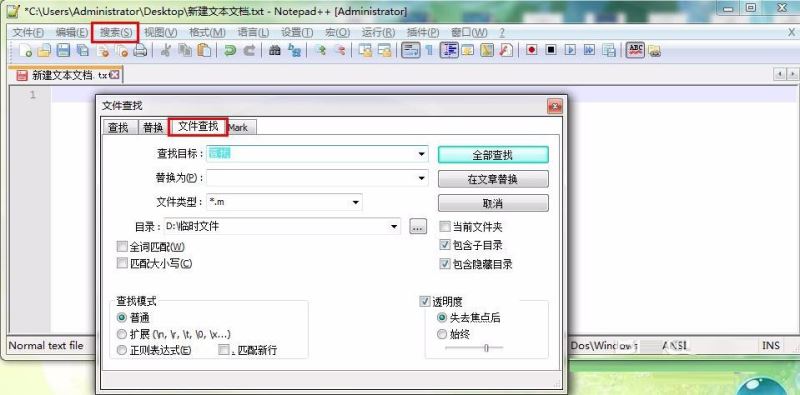
Task: Check the 匹配大小写(C) checkbox
Action: (x=122, y=263)
